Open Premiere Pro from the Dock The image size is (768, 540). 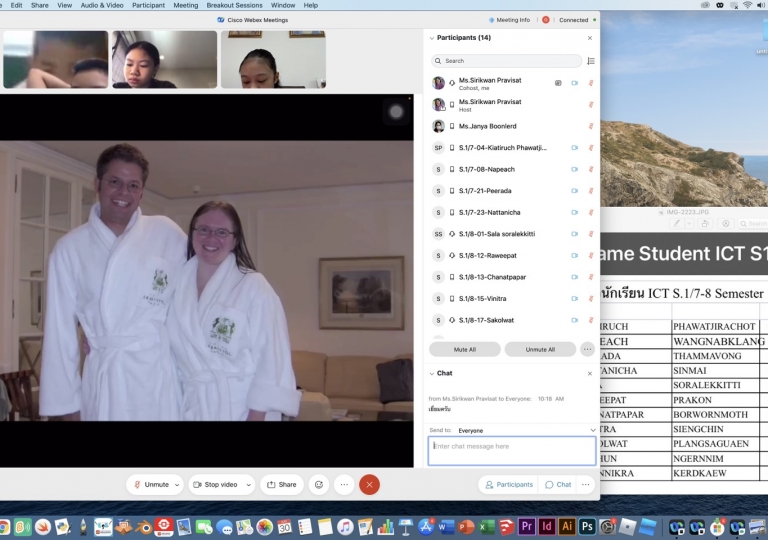point(527,527)
